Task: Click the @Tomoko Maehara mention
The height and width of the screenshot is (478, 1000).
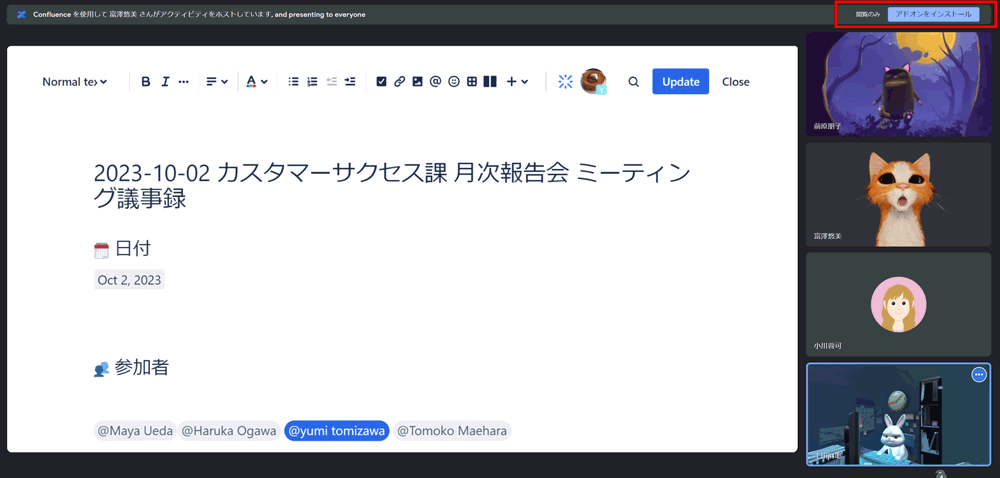Action: click(452, 431)
